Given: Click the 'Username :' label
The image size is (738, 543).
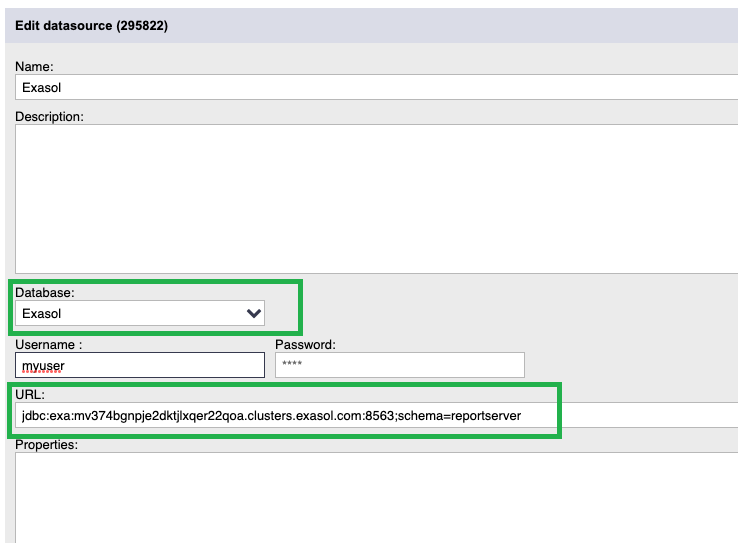Looking at the screenshot, I should point(48,344).
